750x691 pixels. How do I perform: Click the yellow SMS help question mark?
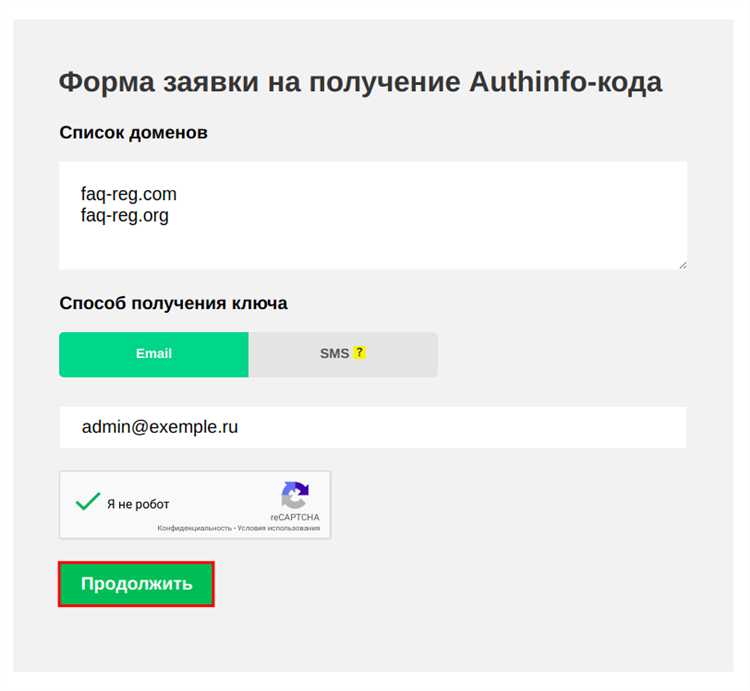360,353
